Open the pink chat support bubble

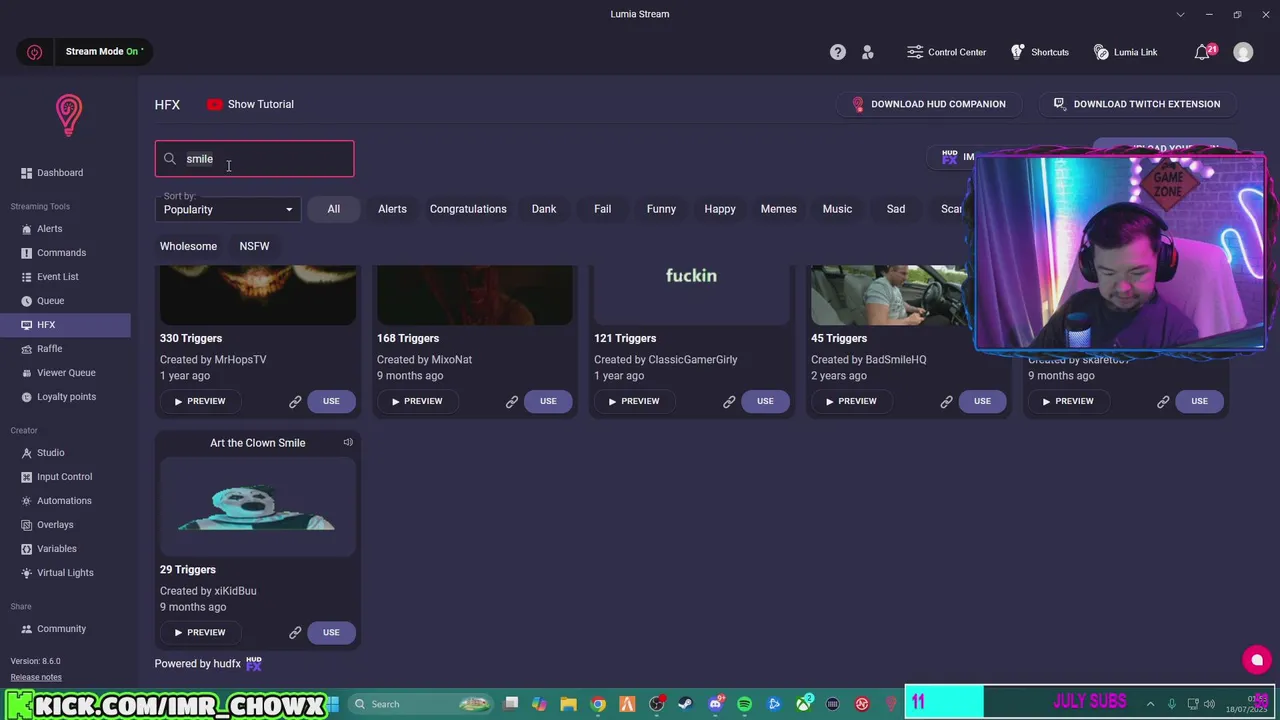point(1257,660)
